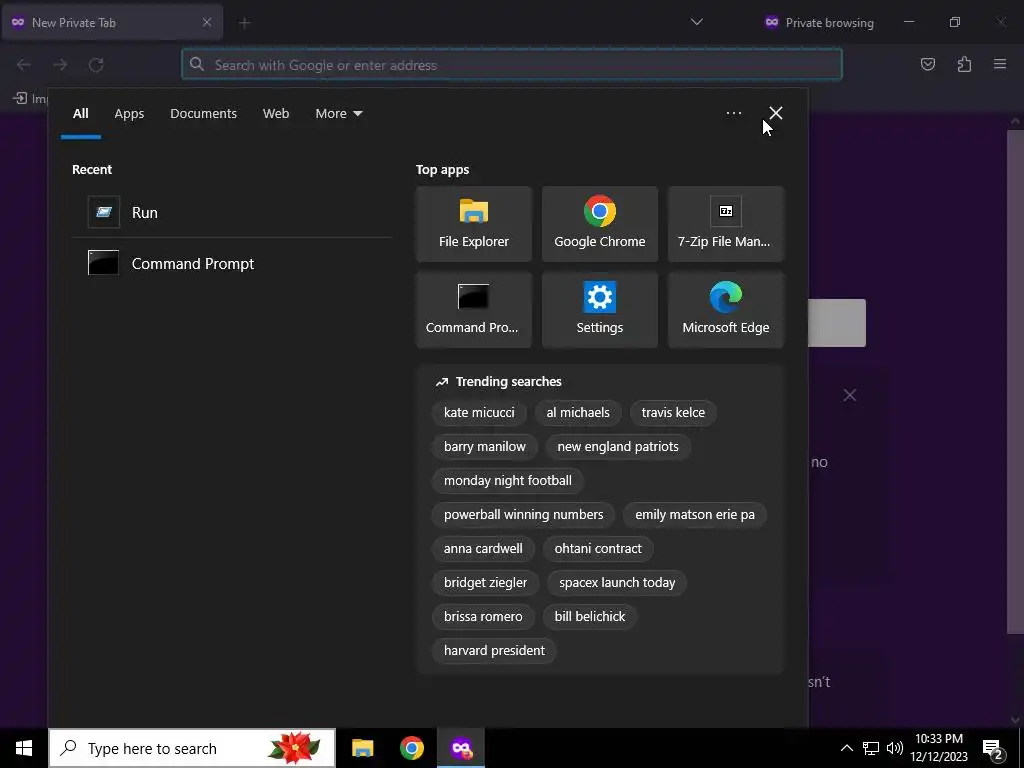This screenshot has width=1024, height=768.
Task: Open the taskbar clock and date
Action: [x=938, y=748]
